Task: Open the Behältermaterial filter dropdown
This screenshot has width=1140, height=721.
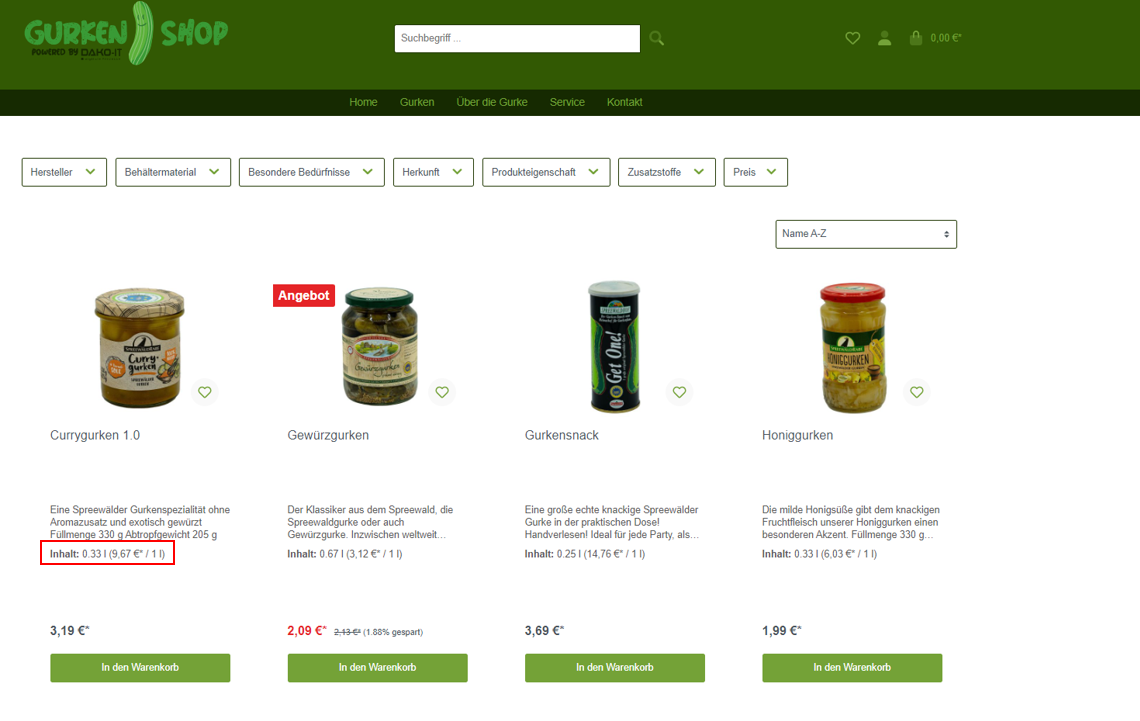Action: 173,172
